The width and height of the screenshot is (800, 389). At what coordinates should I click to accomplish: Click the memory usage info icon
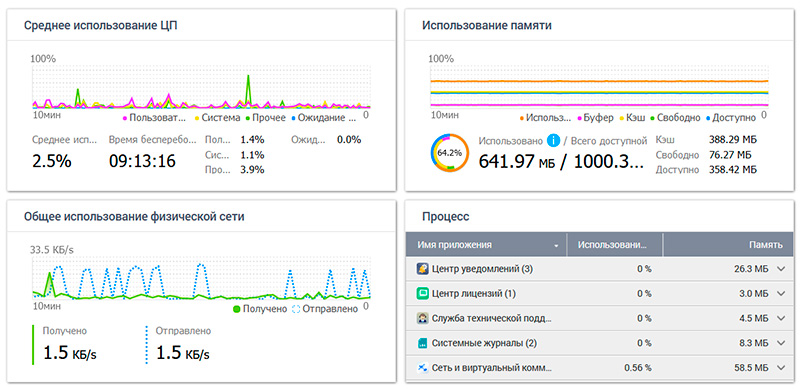point(553,140)
